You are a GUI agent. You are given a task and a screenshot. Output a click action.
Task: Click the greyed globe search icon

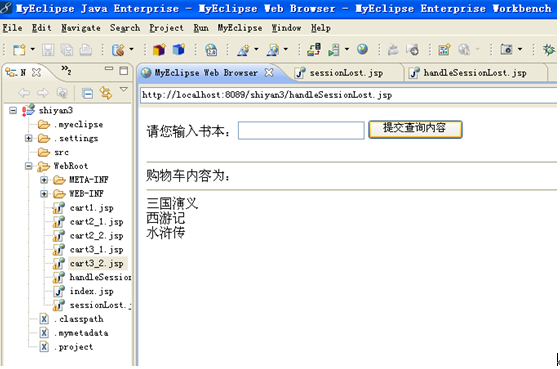pos(464,50)
